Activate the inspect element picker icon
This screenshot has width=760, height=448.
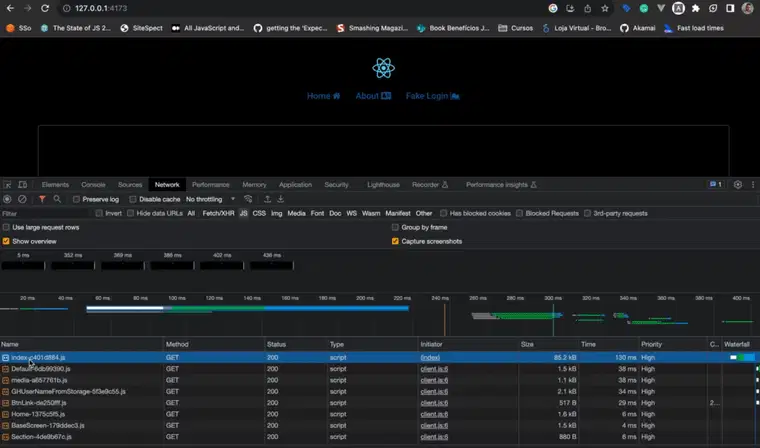[x=8, y=185]
